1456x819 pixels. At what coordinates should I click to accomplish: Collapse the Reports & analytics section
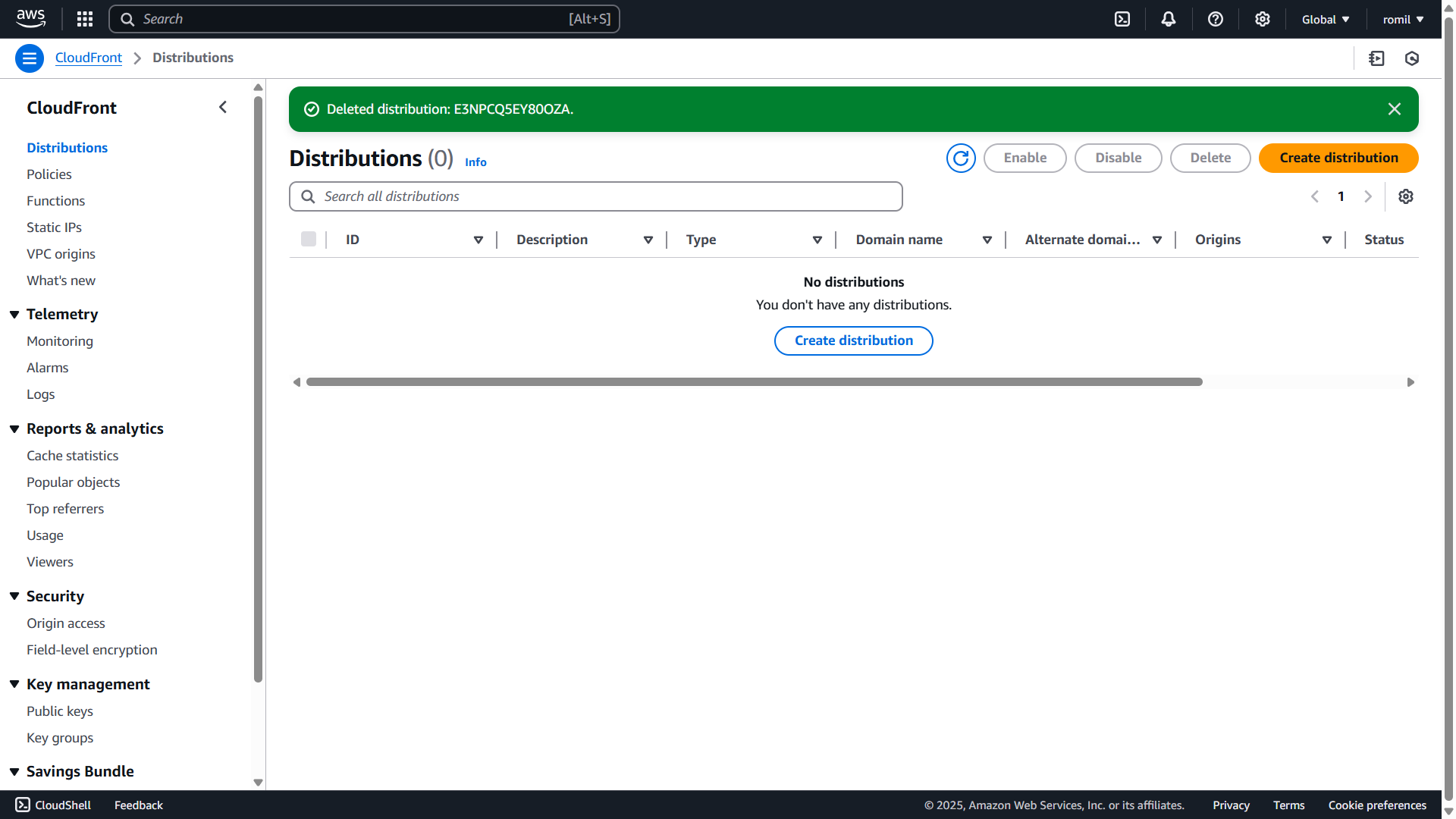click(14, 428)
